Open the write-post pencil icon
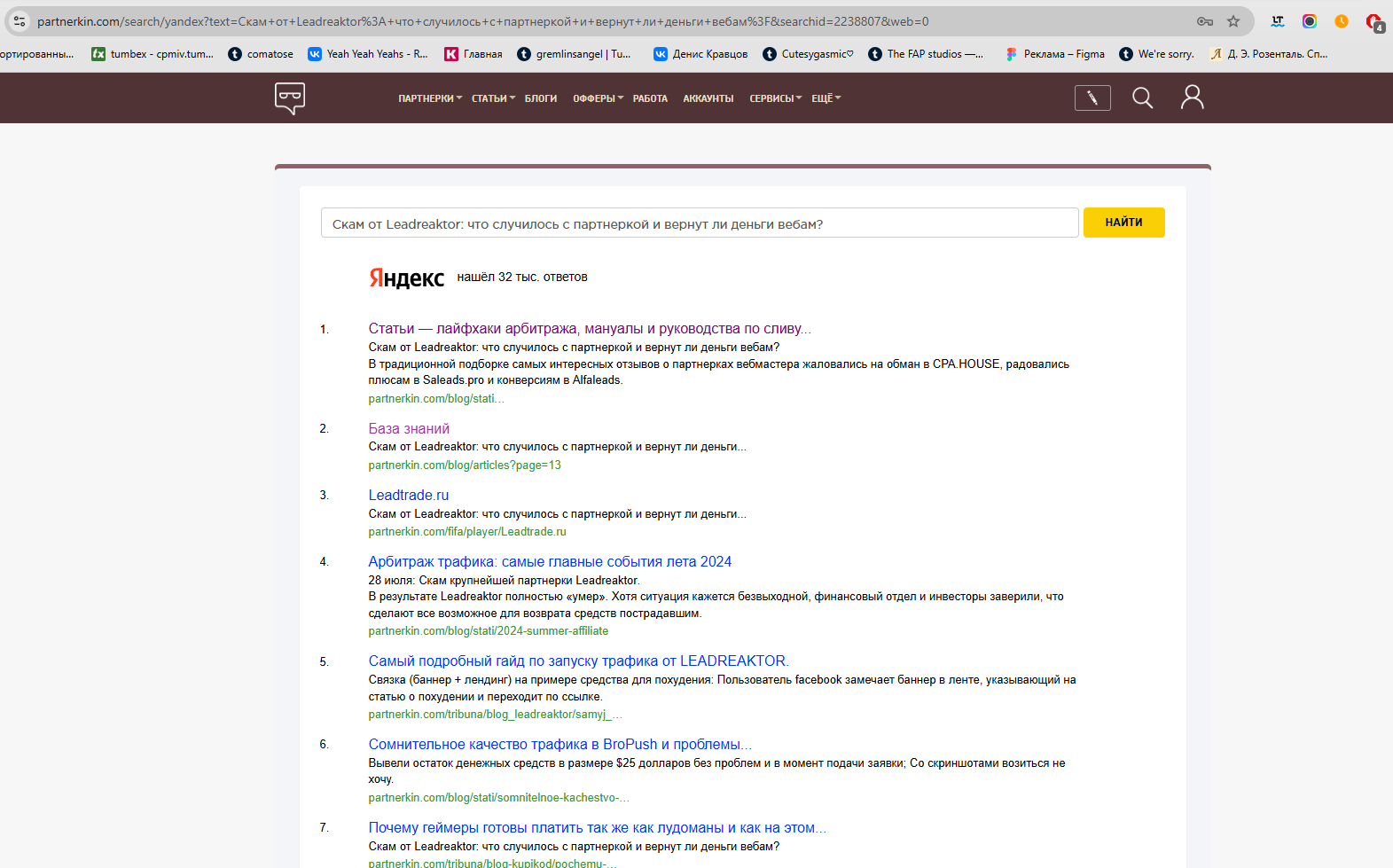 1092,98
